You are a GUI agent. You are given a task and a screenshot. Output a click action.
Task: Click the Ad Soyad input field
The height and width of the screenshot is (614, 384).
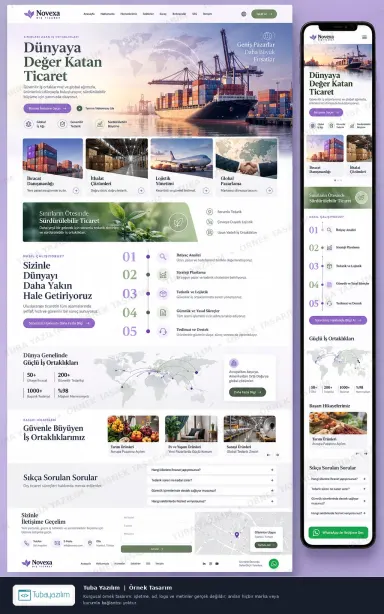point(156,518)
